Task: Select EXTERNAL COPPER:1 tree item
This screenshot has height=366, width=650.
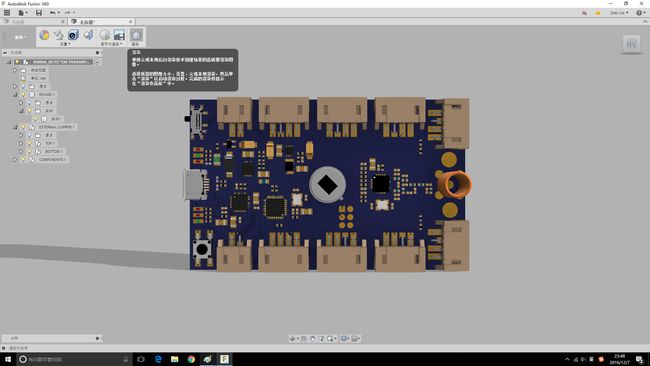Action: click(x=56, y=127)
